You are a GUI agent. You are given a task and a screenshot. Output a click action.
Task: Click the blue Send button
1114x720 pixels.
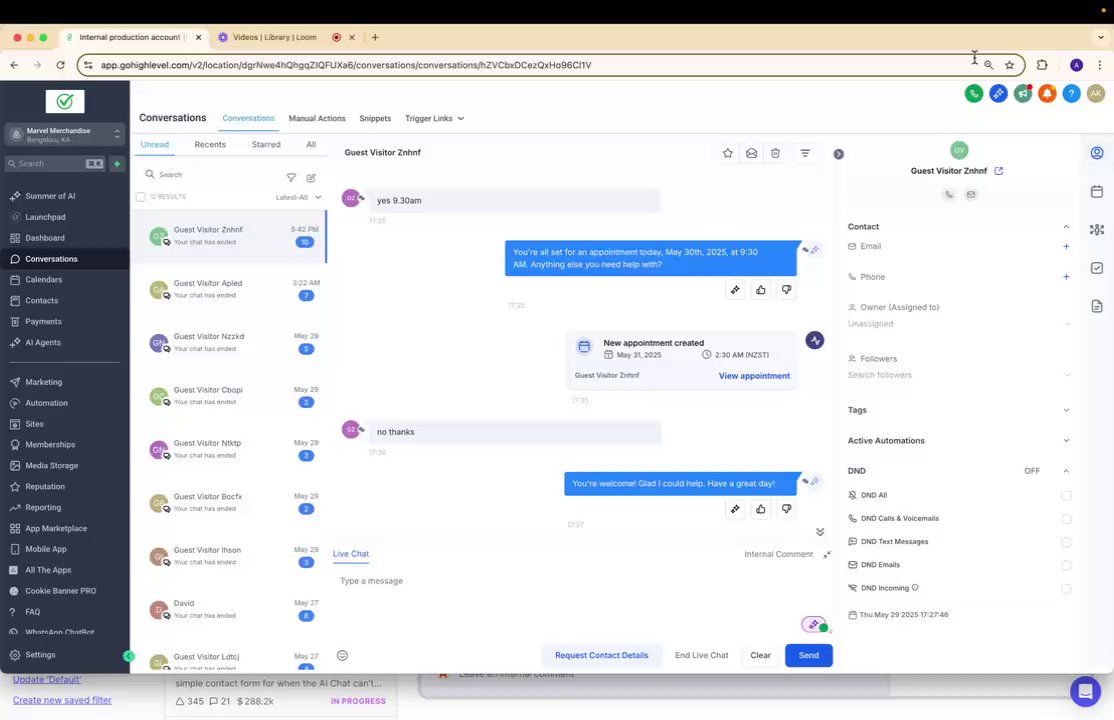pyautogui.click(x=809, y=655)
